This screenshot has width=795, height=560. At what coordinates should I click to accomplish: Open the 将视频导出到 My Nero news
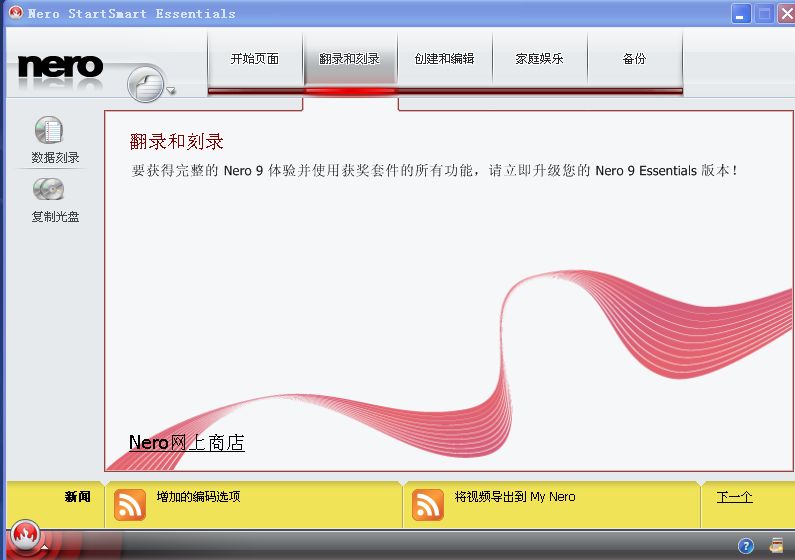tap(515, 497)
